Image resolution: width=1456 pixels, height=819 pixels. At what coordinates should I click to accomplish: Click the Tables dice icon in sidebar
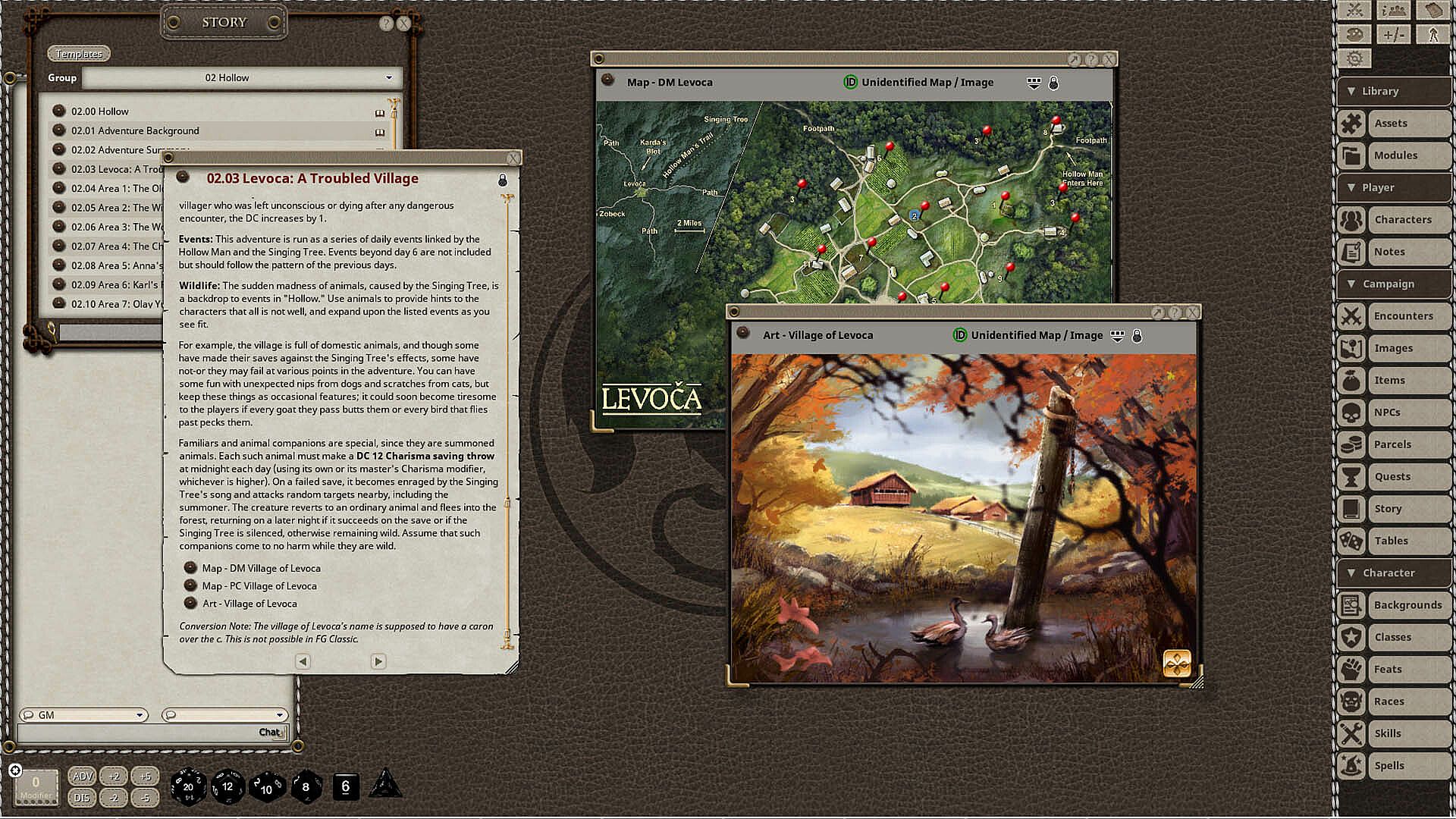(1351, 541)
